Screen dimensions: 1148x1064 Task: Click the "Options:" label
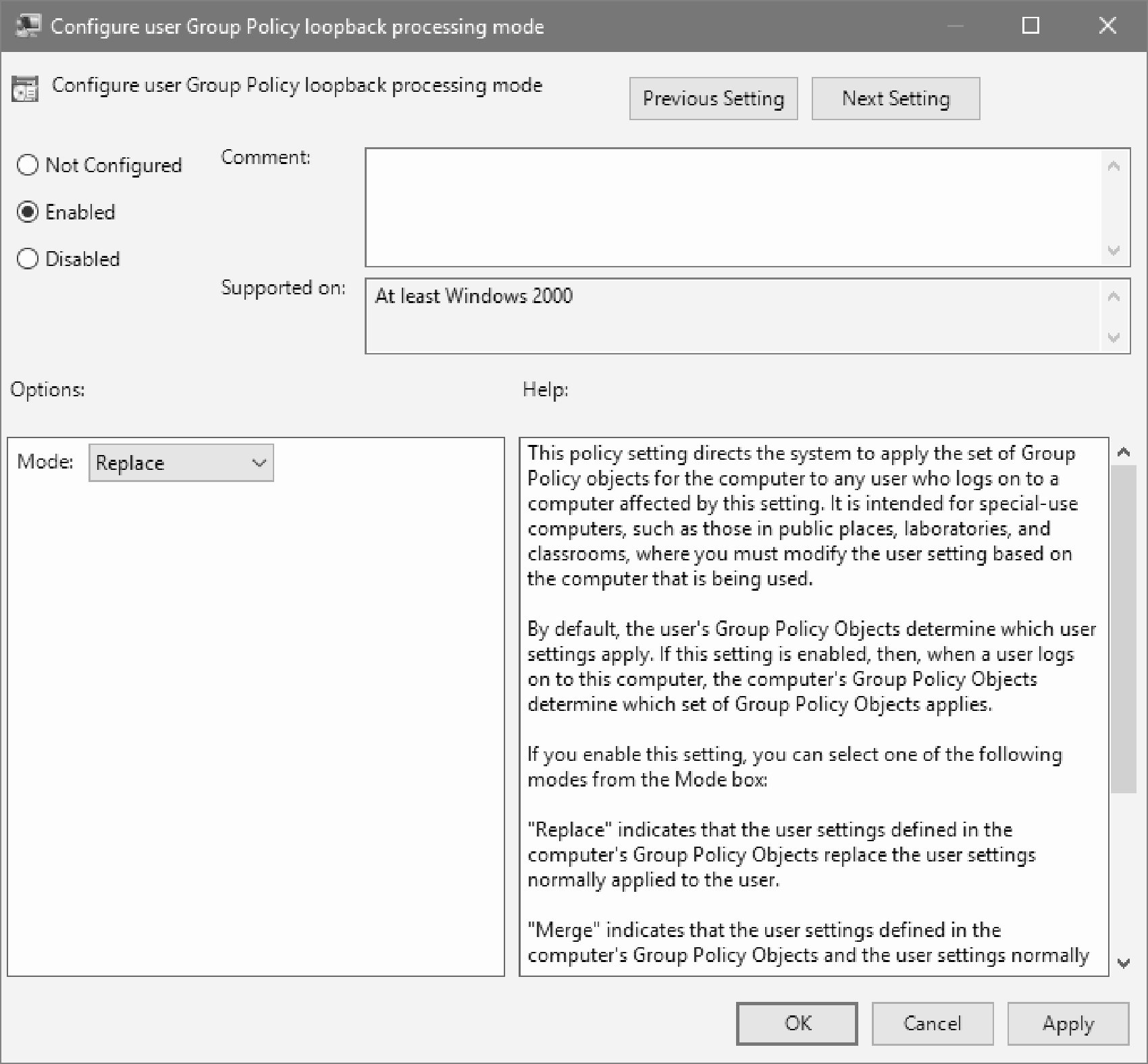(x=47, y=390)
